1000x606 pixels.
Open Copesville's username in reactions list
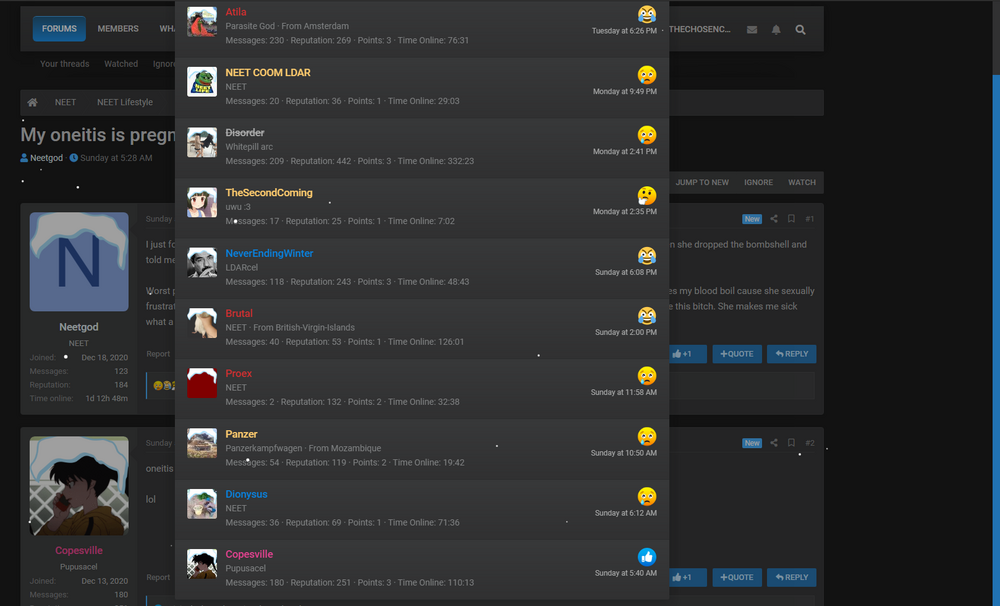pos(249,554)
